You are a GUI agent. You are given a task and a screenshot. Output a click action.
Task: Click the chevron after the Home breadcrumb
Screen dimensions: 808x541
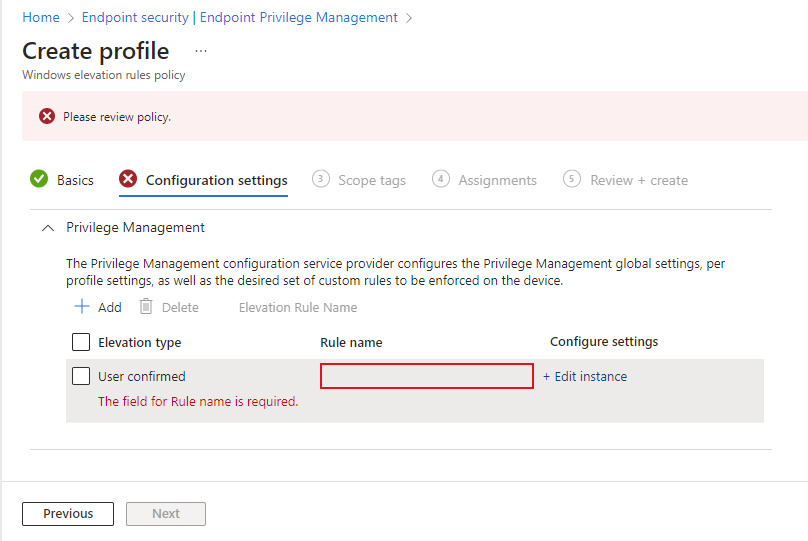(x=71, y=18)
